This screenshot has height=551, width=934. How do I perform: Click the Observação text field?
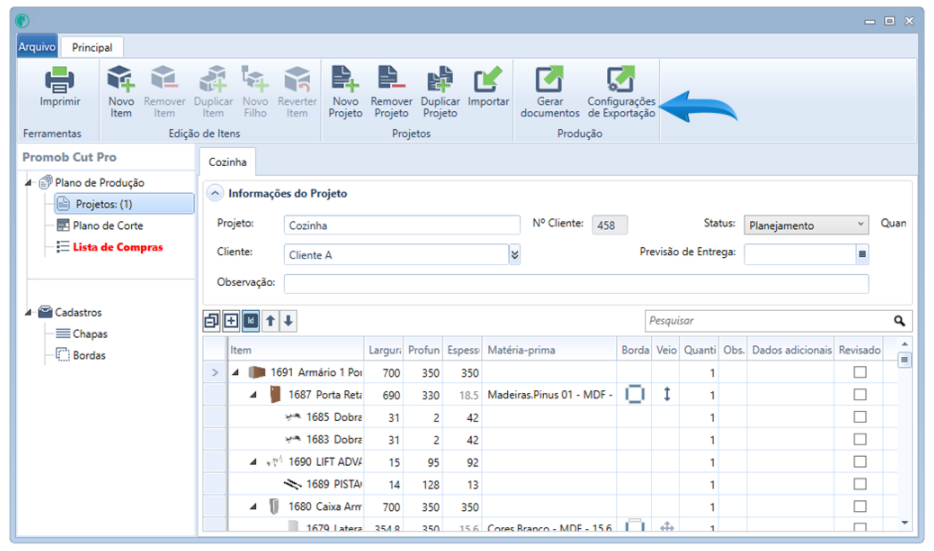(x=576, y=284)
